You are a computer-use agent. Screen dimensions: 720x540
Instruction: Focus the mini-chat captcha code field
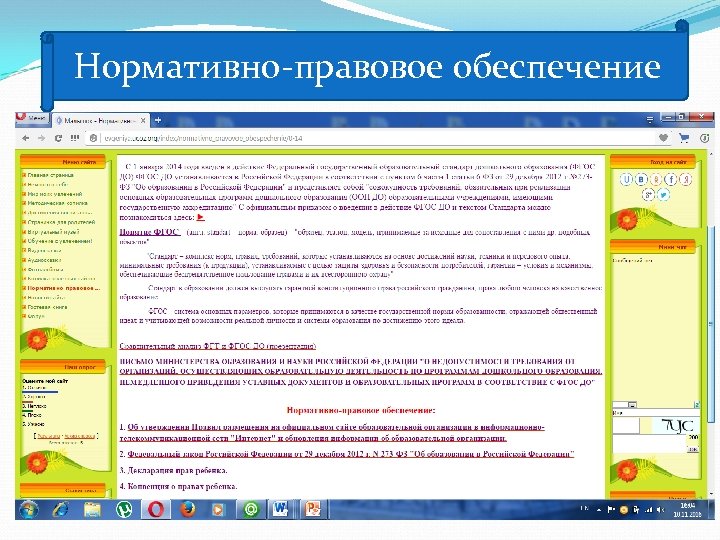(626, 426)
